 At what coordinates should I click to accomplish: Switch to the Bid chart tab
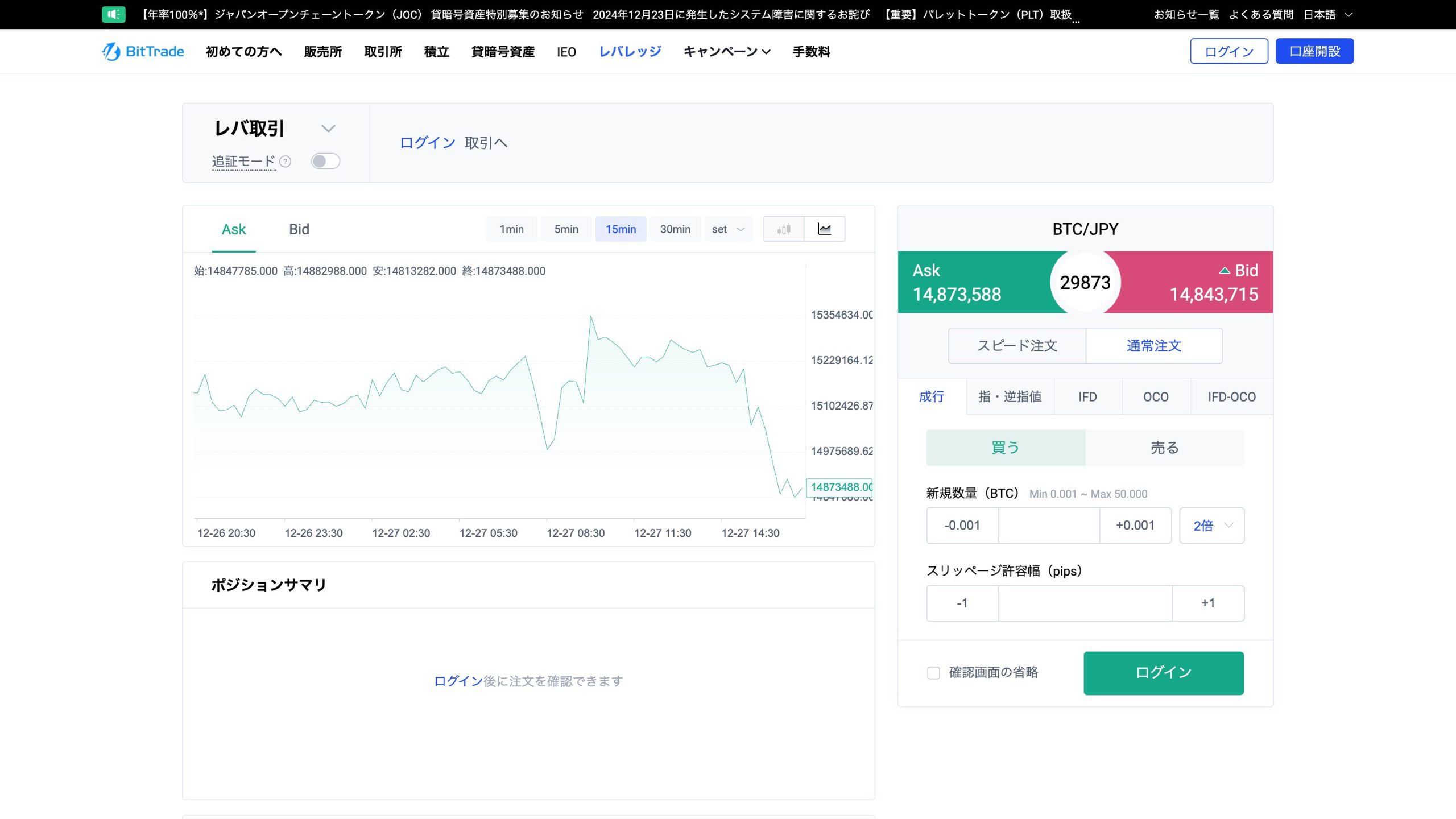pos(299,229)
